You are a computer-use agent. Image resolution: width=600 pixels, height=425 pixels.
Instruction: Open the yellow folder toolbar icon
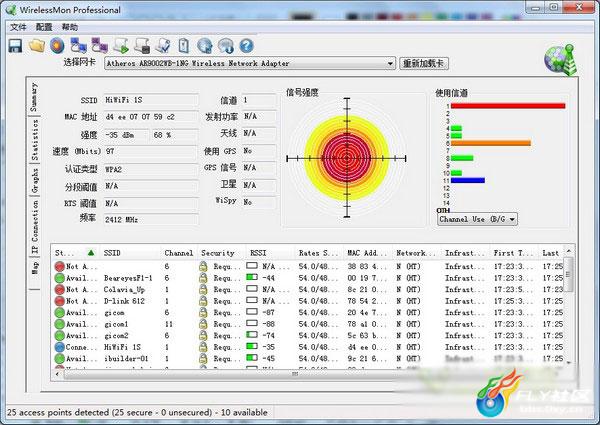37,46
